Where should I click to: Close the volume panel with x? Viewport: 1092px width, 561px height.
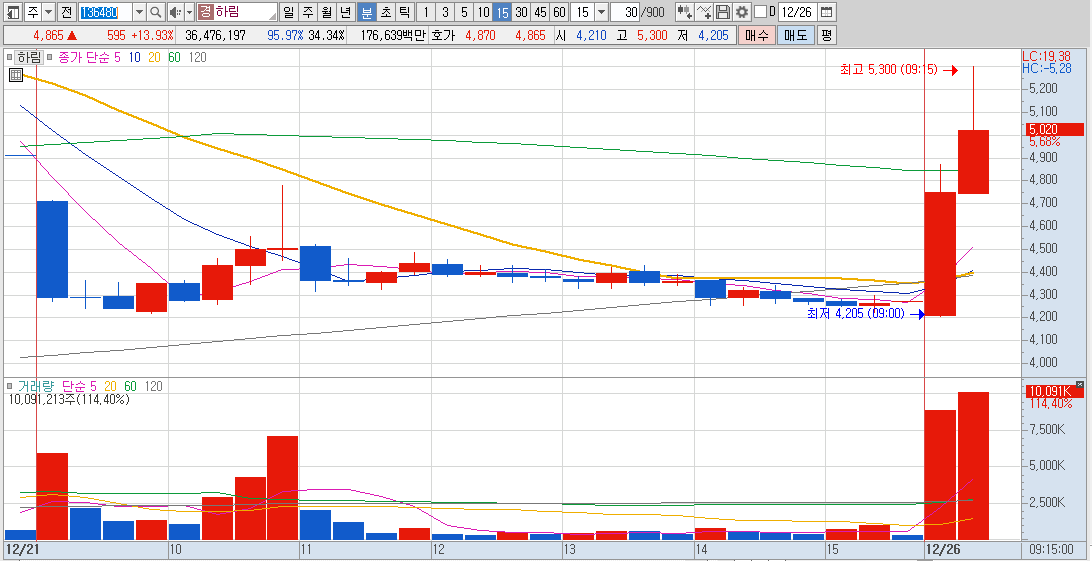[x=1079, y=384]
